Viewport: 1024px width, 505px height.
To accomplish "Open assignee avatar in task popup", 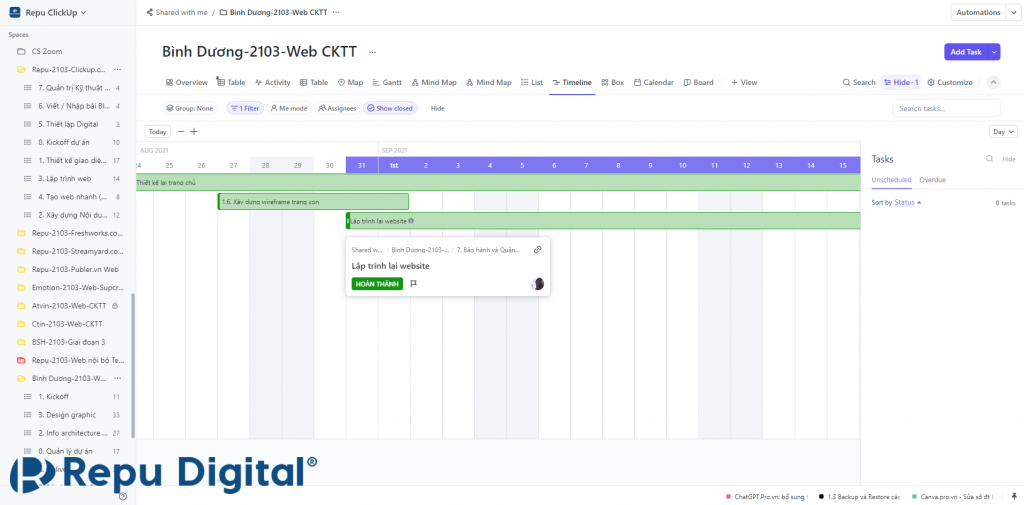I will click(537, 284).
